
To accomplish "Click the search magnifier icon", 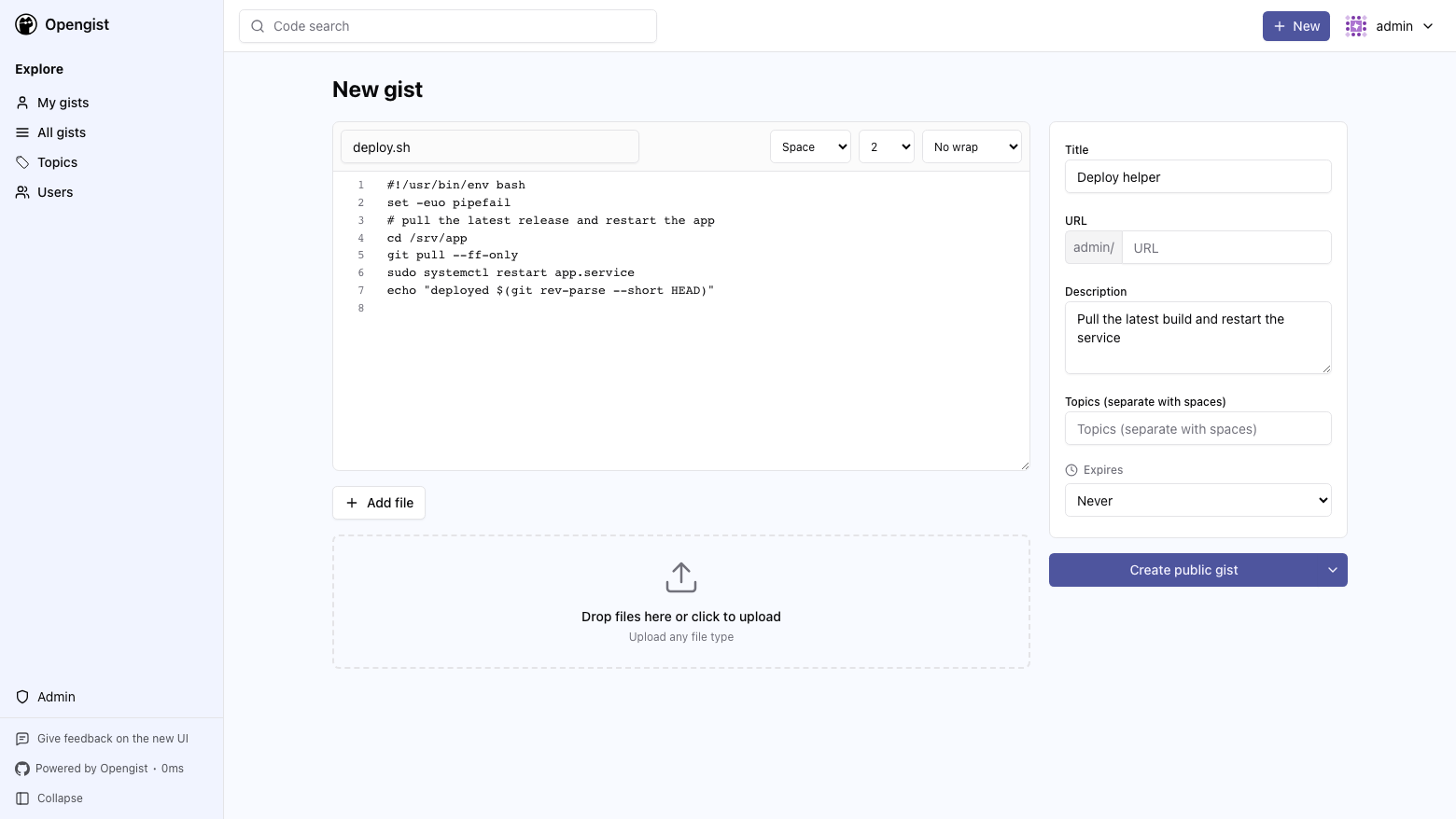I will coord(258,26).
